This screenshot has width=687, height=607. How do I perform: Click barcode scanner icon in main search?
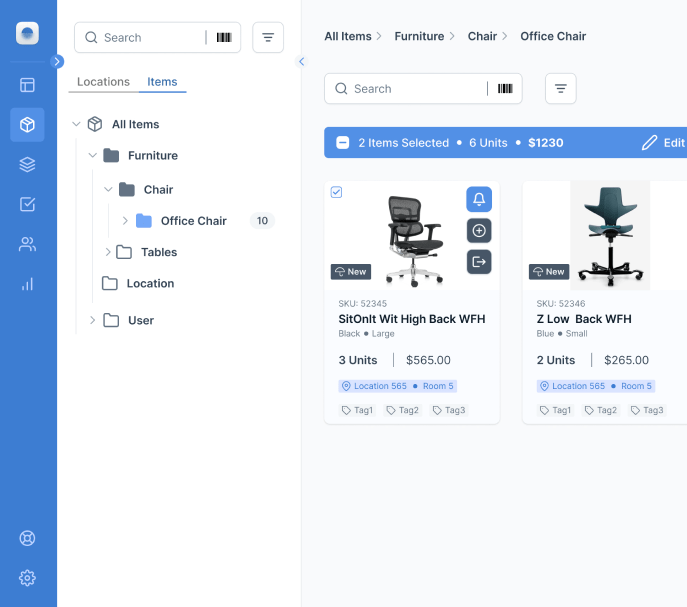506,89
